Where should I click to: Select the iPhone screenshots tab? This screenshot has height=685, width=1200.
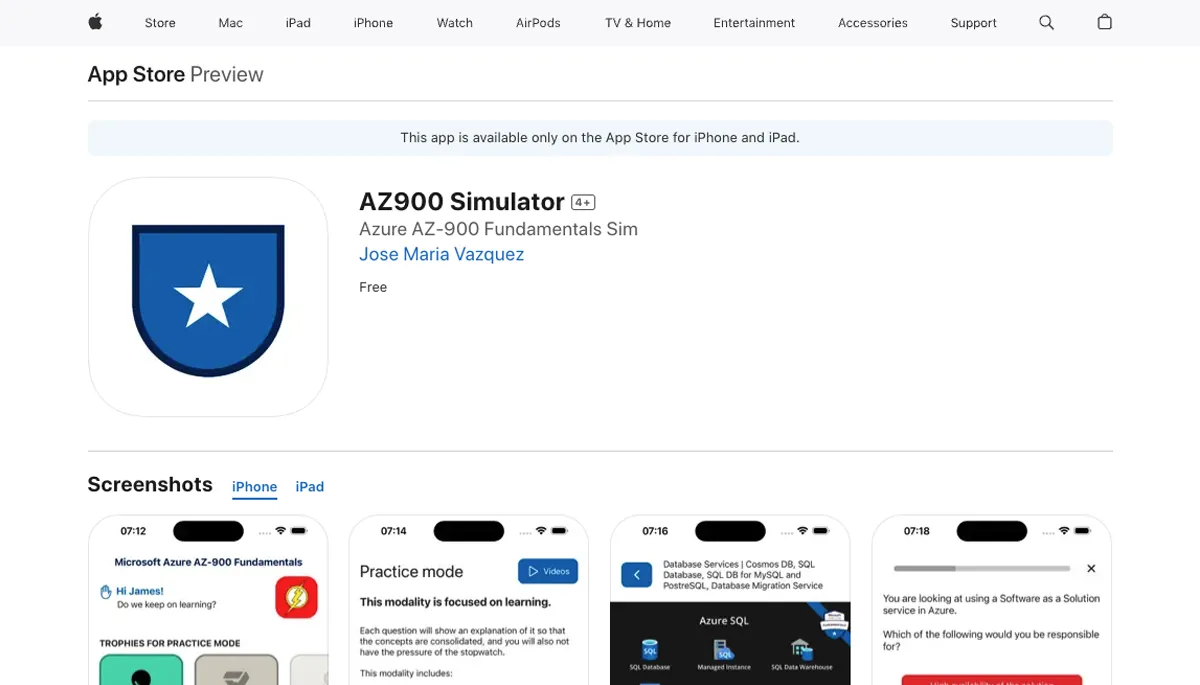pos(255,487)
